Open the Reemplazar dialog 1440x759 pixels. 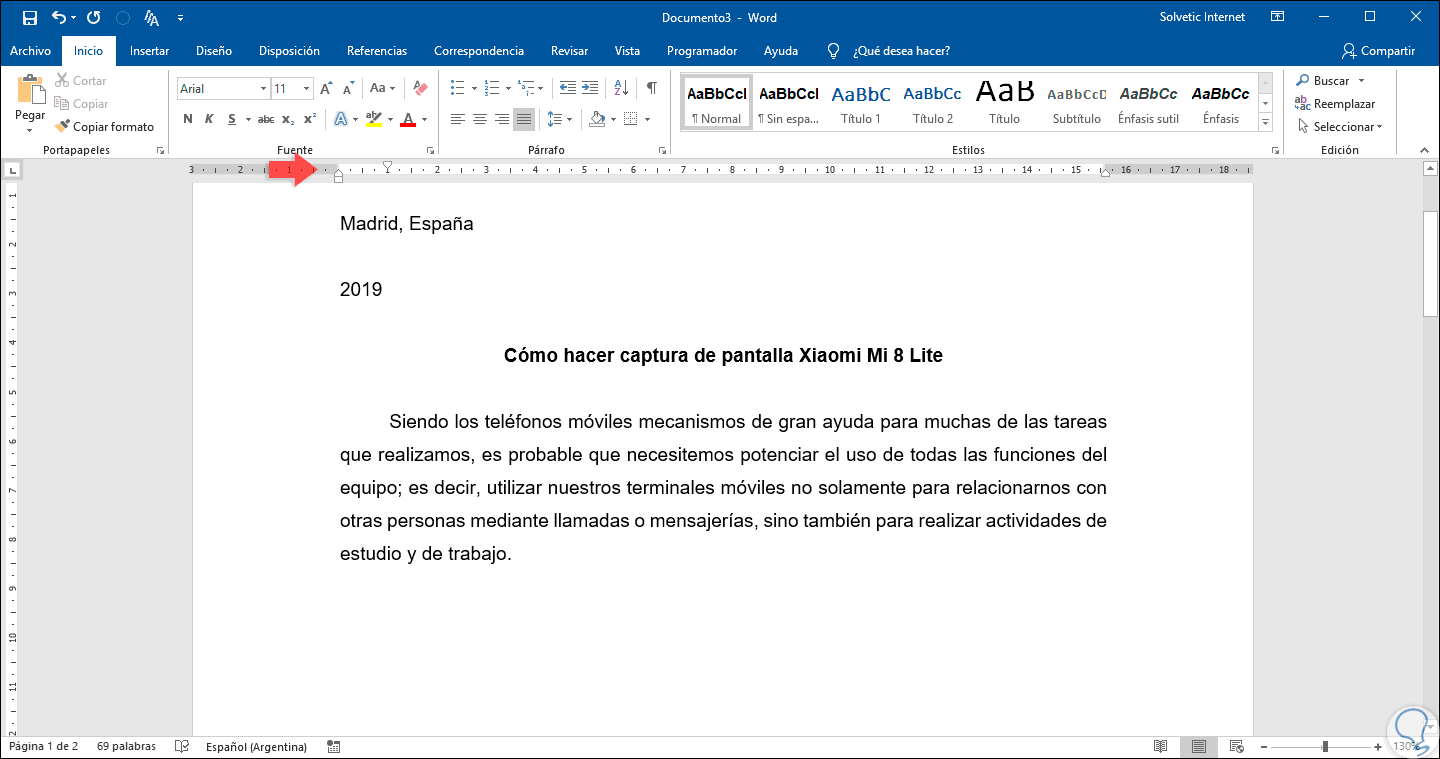pos(1335,104)
